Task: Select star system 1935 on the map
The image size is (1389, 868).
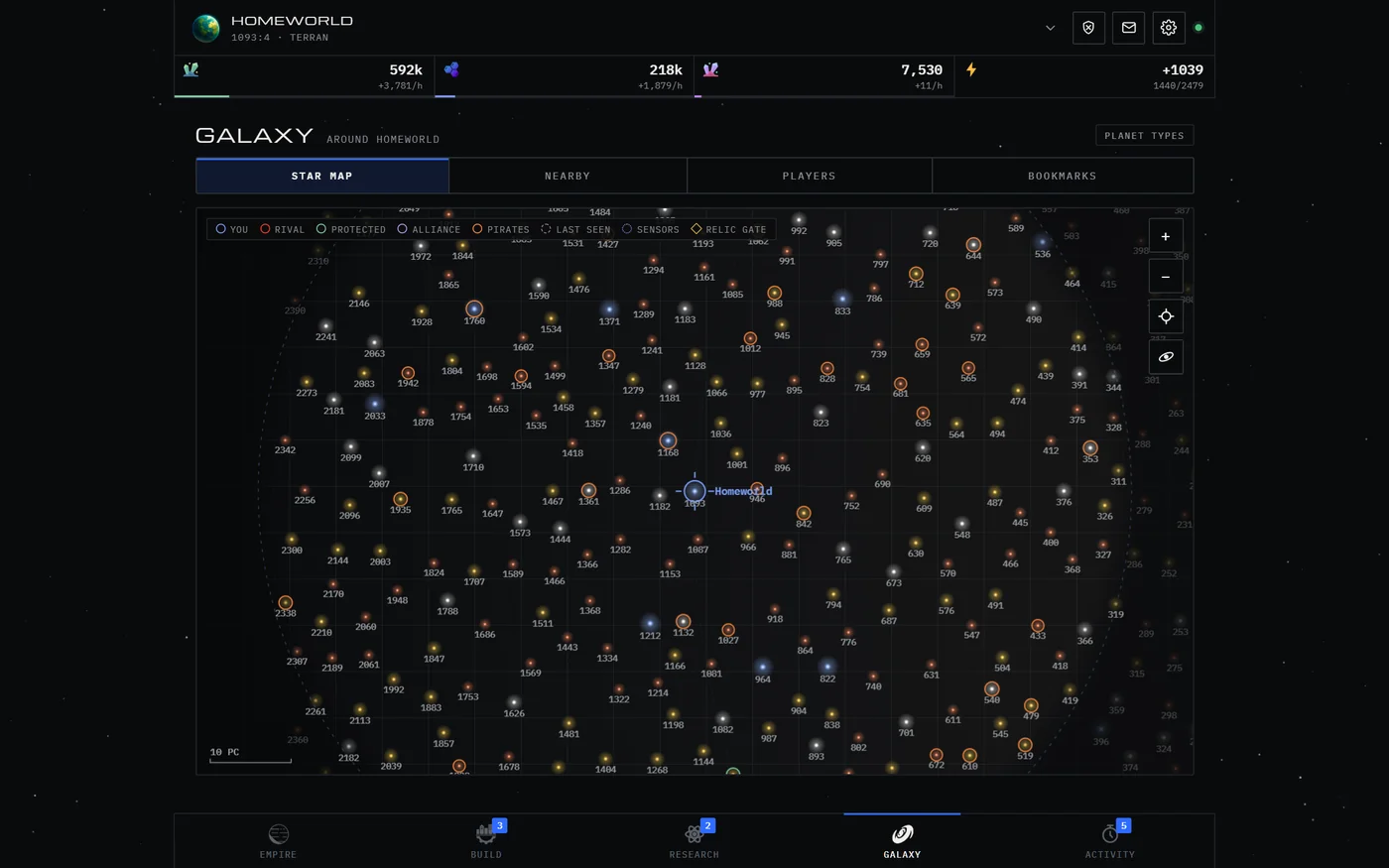Action: [401, 500]
